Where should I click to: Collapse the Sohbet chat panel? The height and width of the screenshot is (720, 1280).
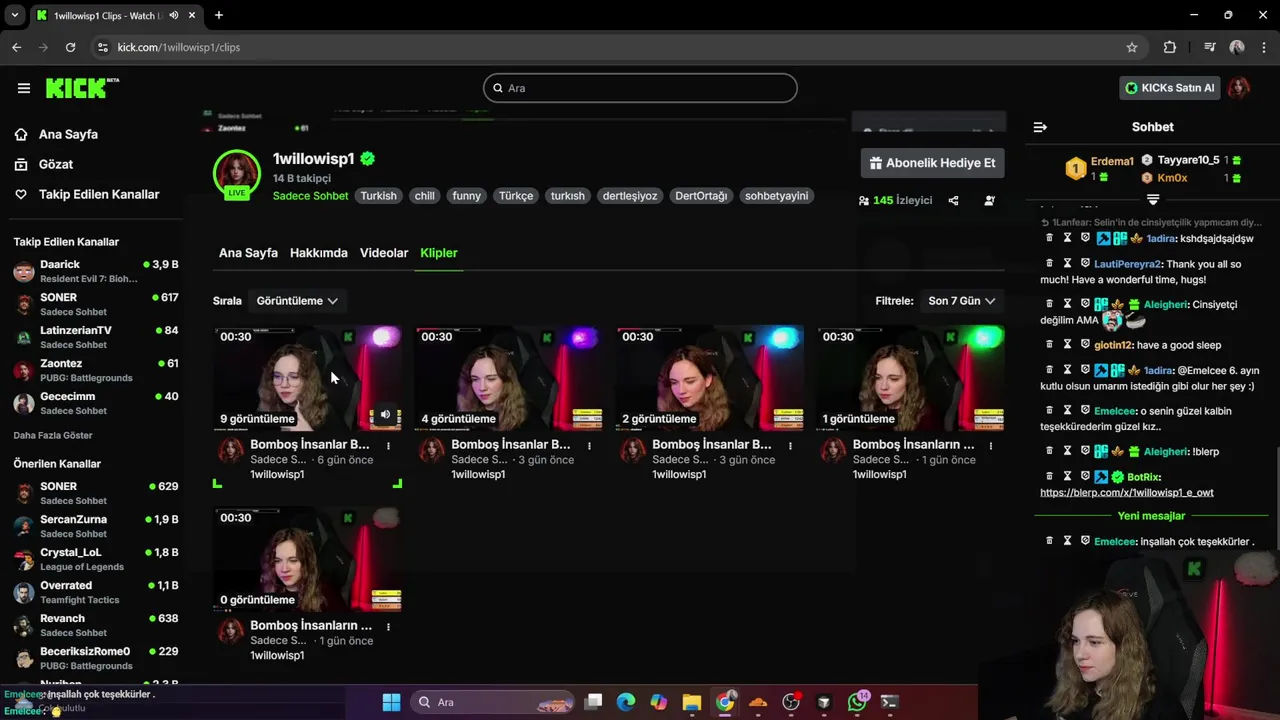click(1040, 127)
